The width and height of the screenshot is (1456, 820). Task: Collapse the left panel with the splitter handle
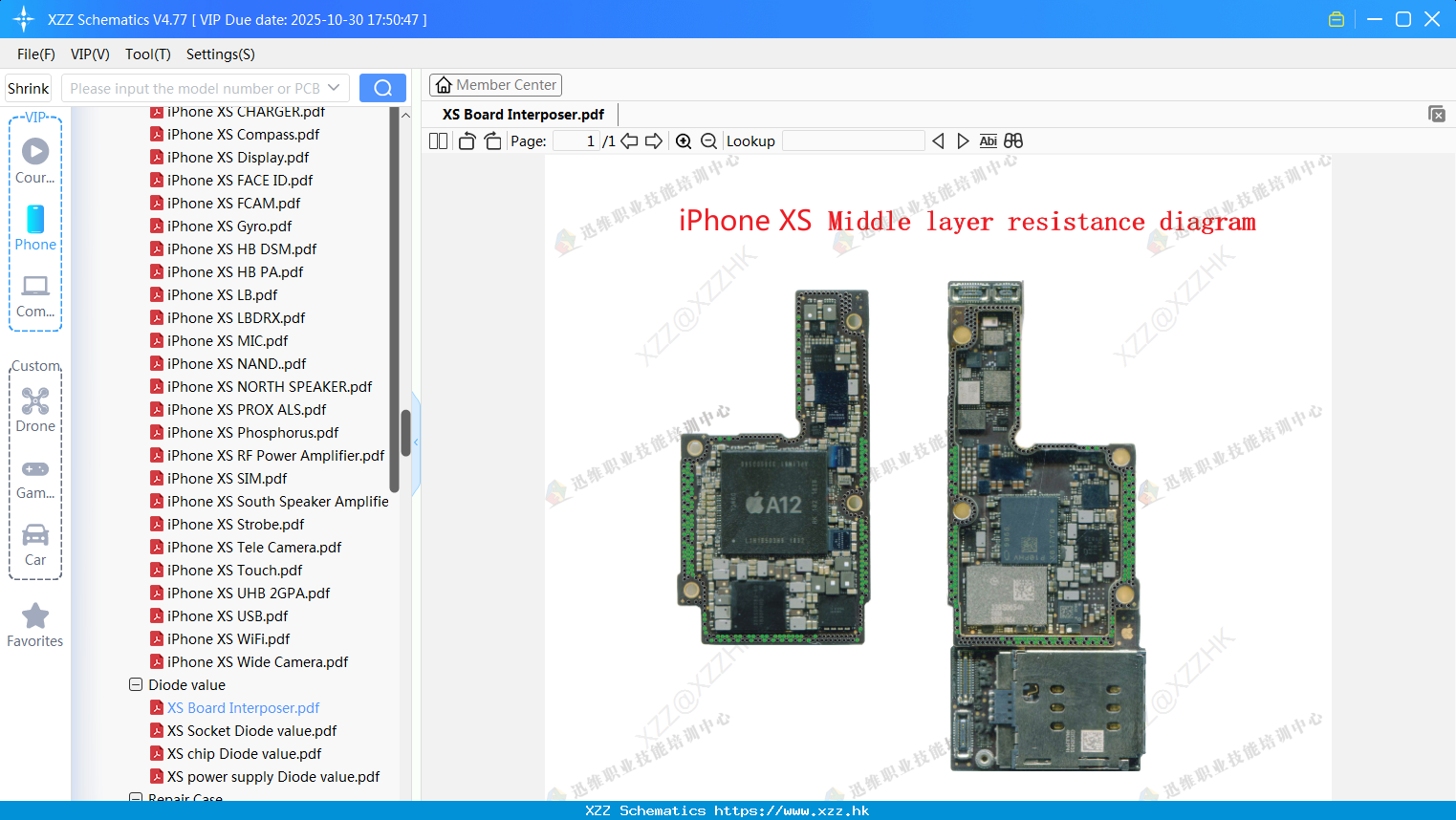[416, 442]
